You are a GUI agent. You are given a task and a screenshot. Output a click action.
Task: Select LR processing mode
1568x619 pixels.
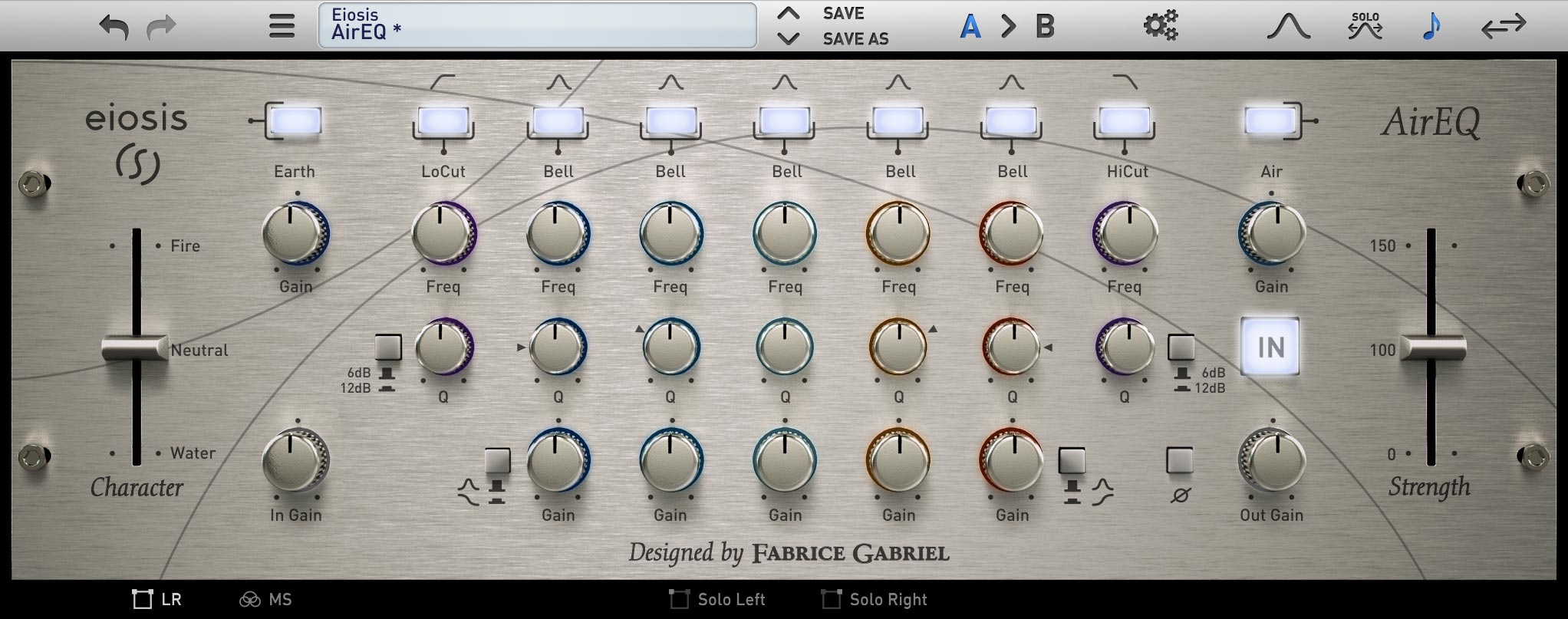pos(157,599)
